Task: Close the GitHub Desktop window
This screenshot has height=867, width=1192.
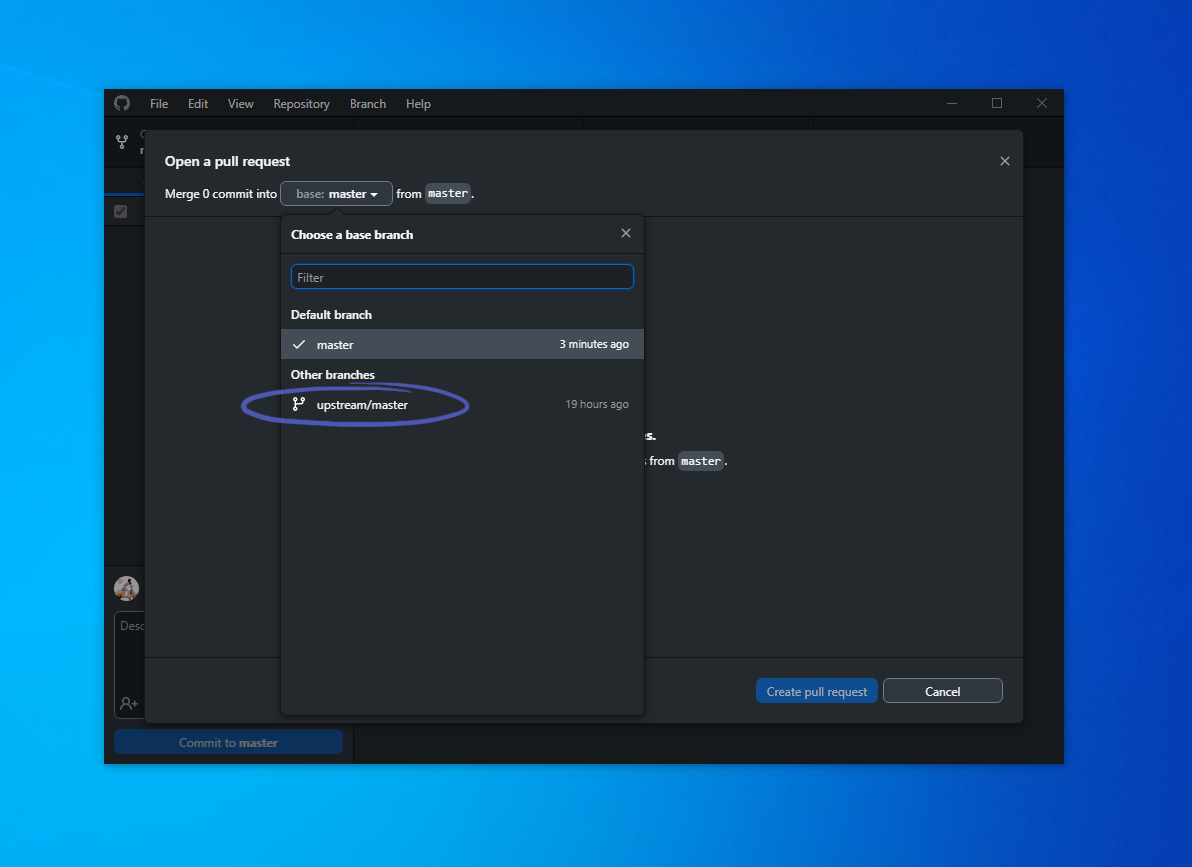Action: (1041, 103)
